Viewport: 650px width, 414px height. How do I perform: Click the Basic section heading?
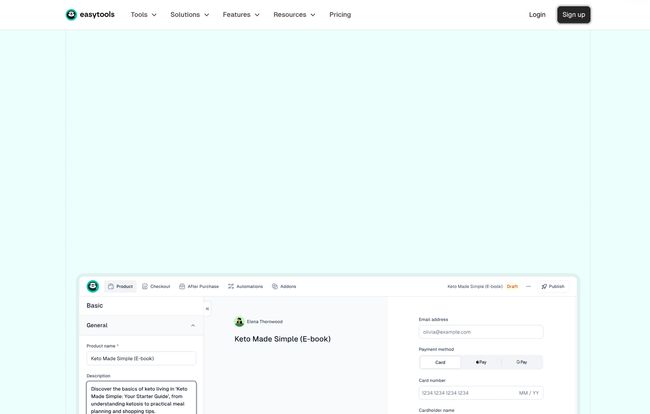click(95, 305)
